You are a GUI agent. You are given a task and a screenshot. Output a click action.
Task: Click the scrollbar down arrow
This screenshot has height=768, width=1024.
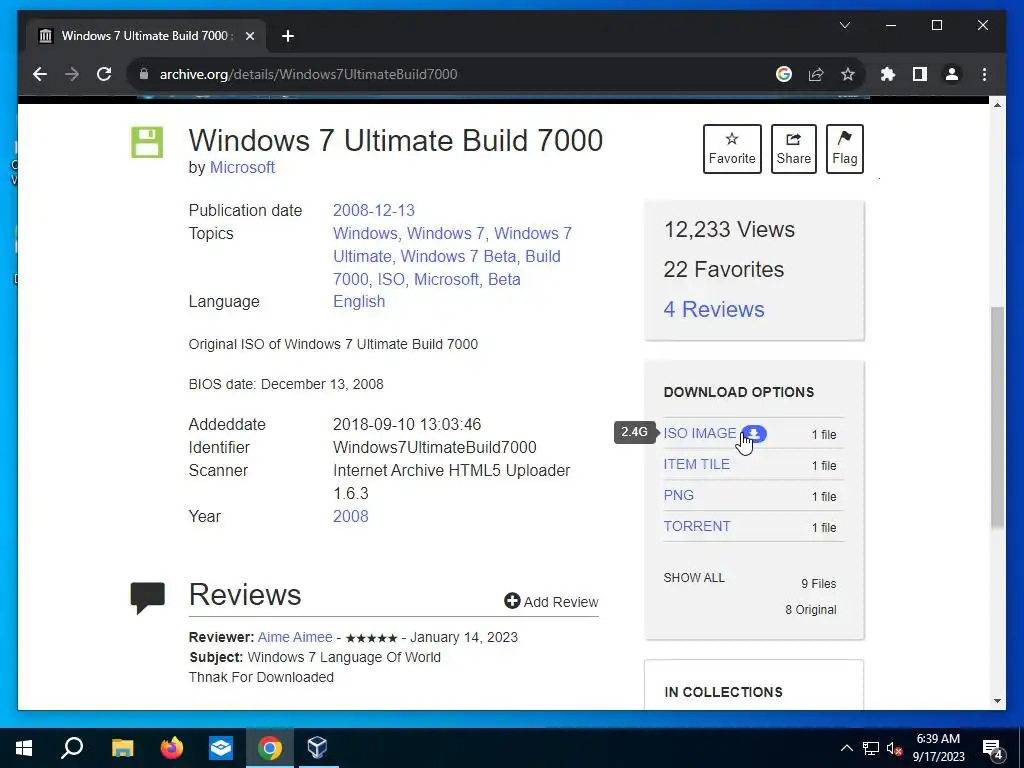tap(997, 701)
